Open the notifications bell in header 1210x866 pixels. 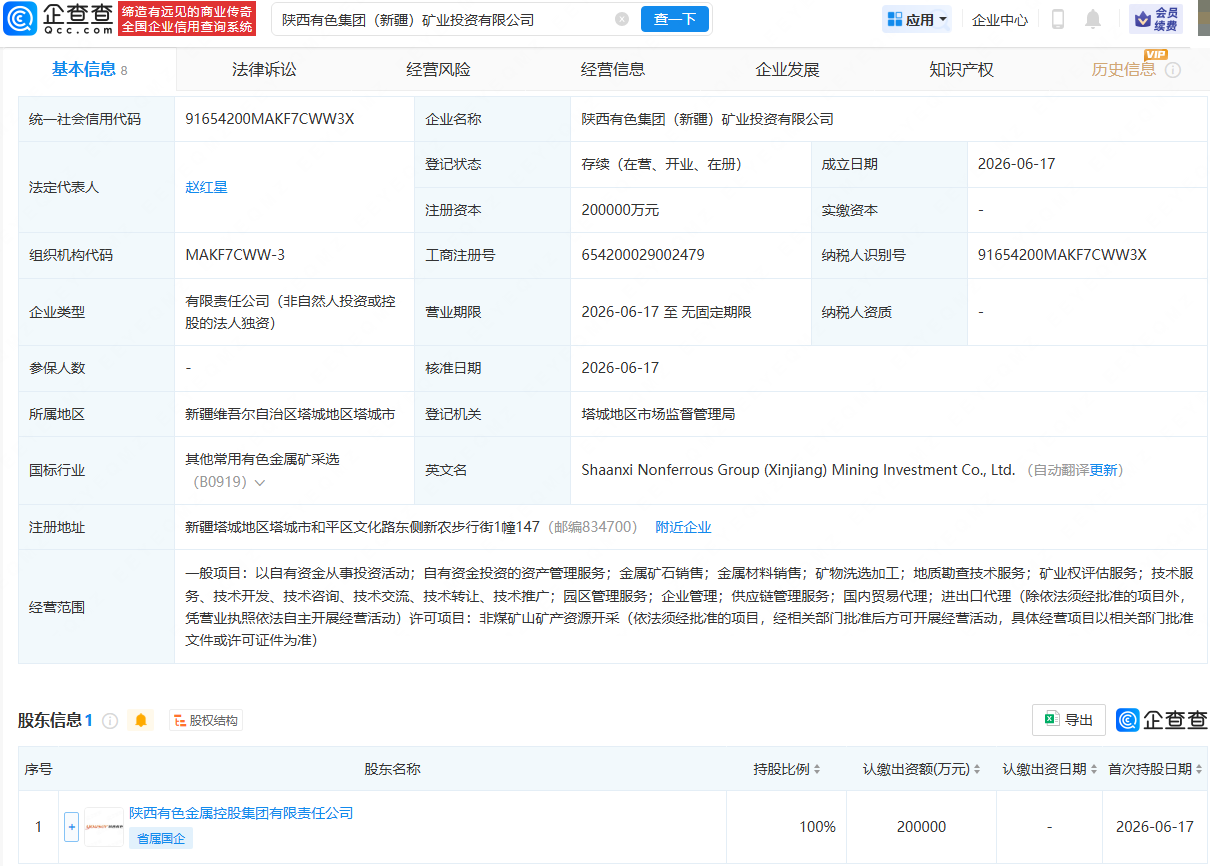[x=1093, y=19]
